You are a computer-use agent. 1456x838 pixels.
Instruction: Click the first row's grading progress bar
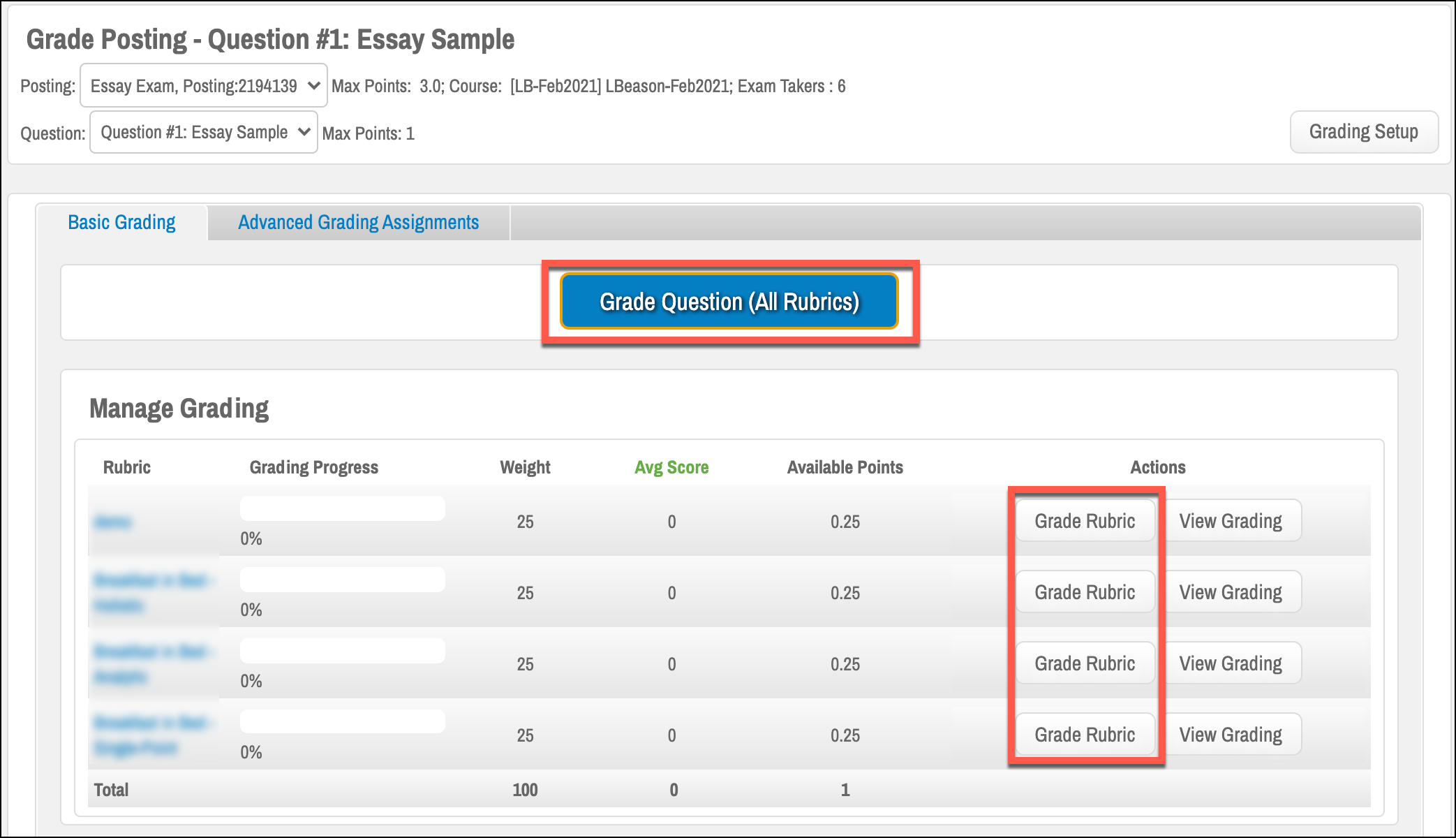(343, 508)
